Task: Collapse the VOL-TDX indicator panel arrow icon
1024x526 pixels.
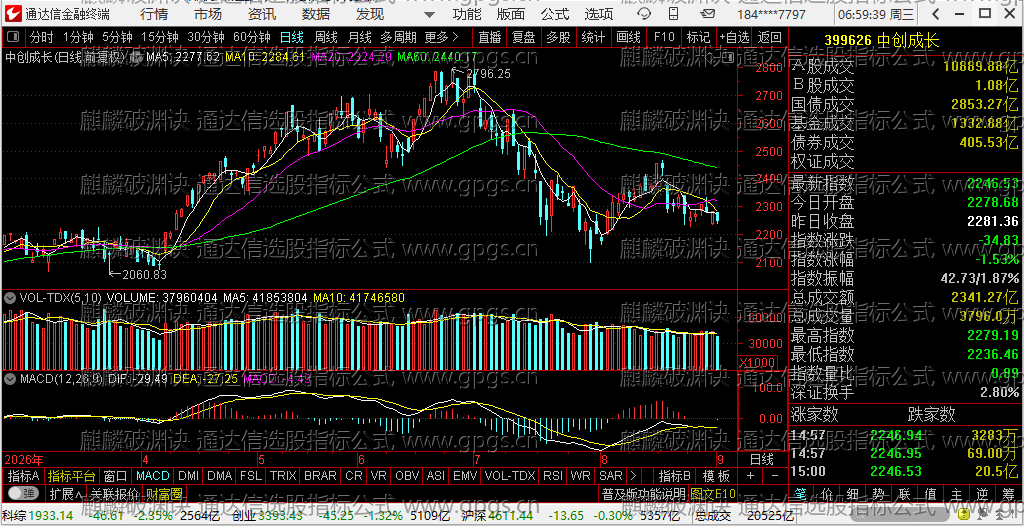Action: 10,298
